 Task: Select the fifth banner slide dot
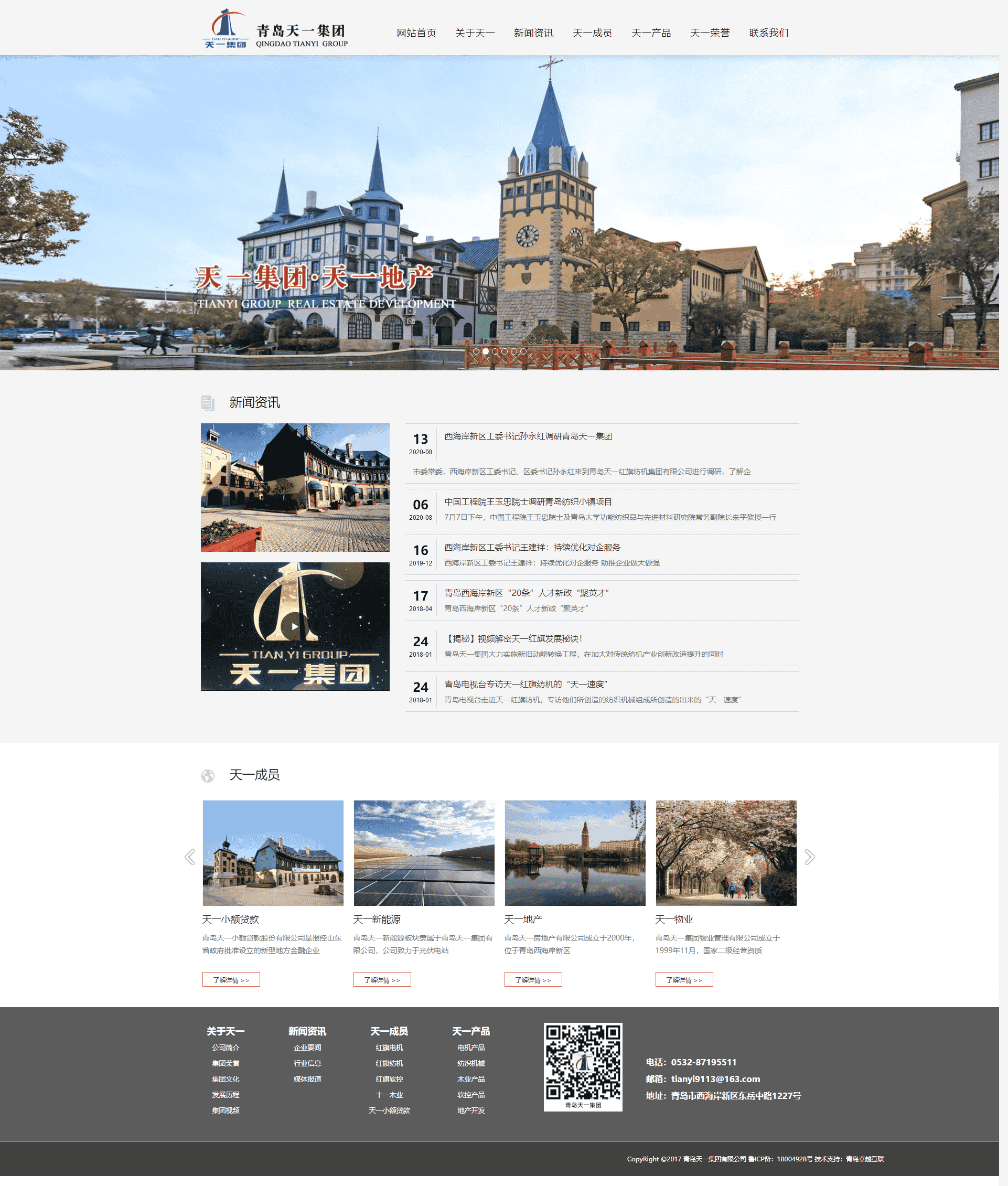[x=514, y=351]
